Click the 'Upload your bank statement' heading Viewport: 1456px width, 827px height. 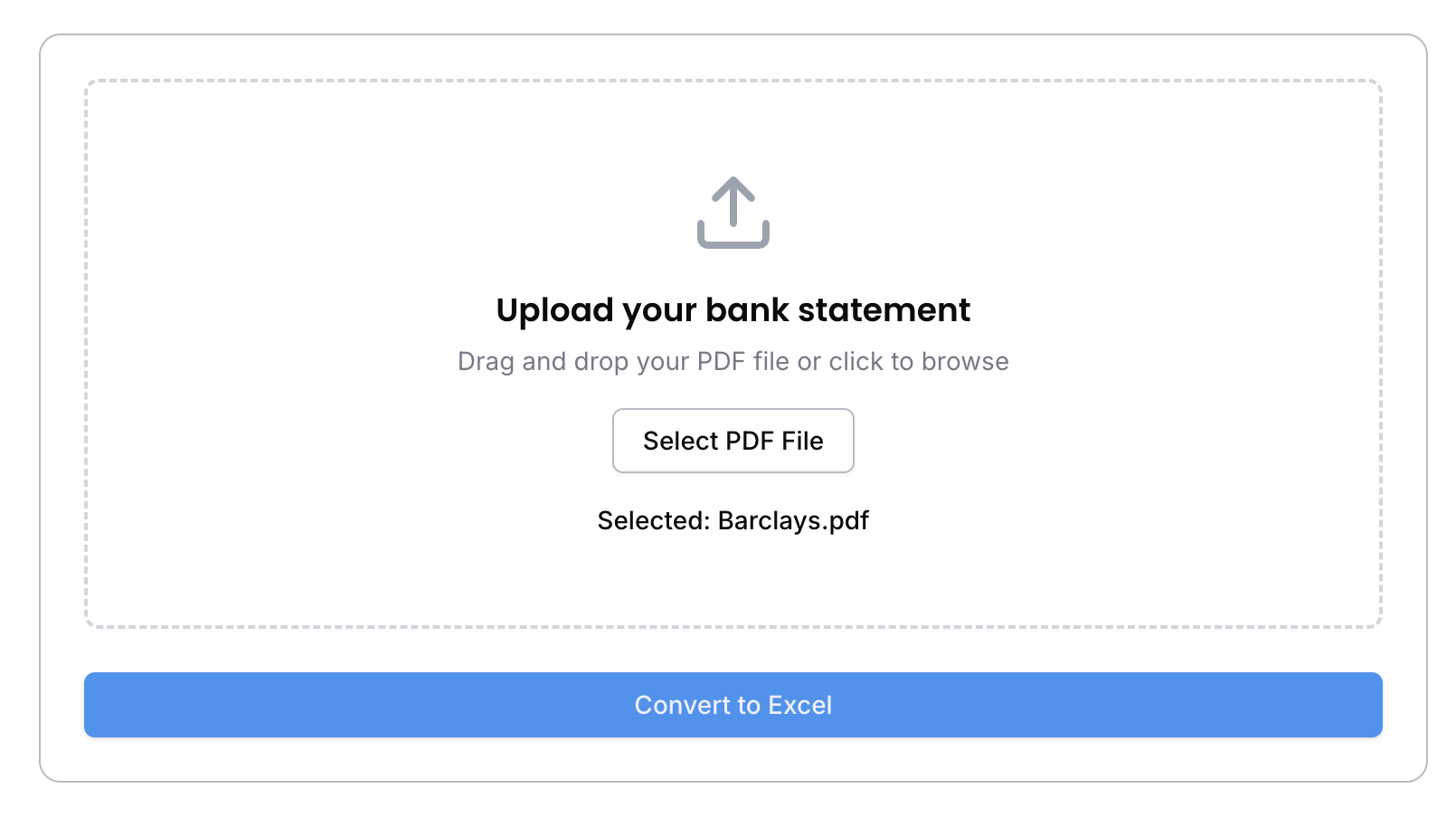733,310
